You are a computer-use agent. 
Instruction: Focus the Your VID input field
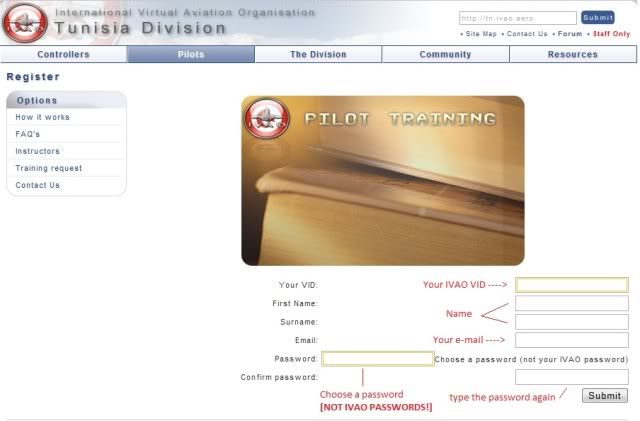[x=571, y=285]
